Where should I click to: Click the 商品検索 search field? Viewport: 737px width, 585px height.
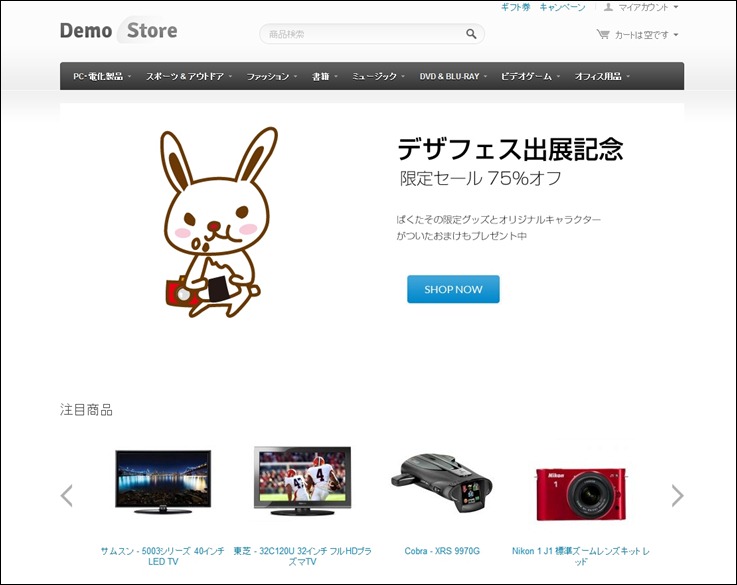tap(360, 34)
